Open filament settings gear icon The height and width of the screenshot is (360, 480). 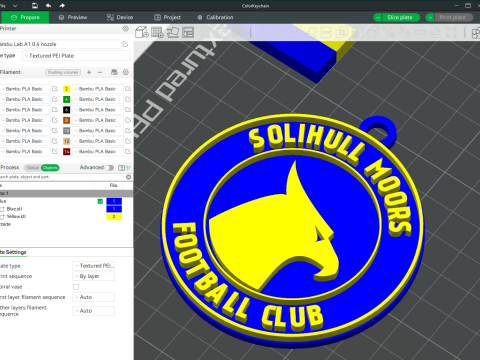[126, 72]
